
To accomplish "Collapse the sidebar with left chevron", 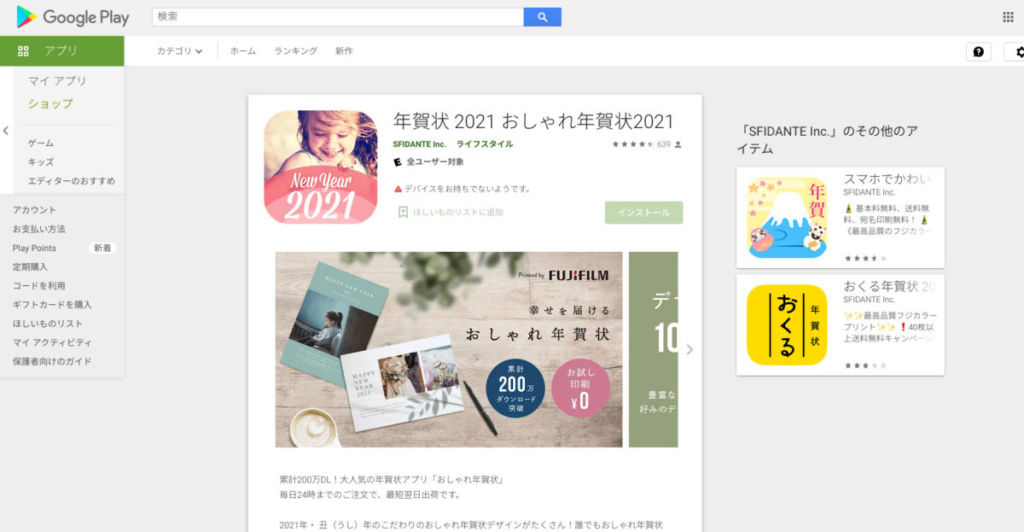I will tap(6, 131).
